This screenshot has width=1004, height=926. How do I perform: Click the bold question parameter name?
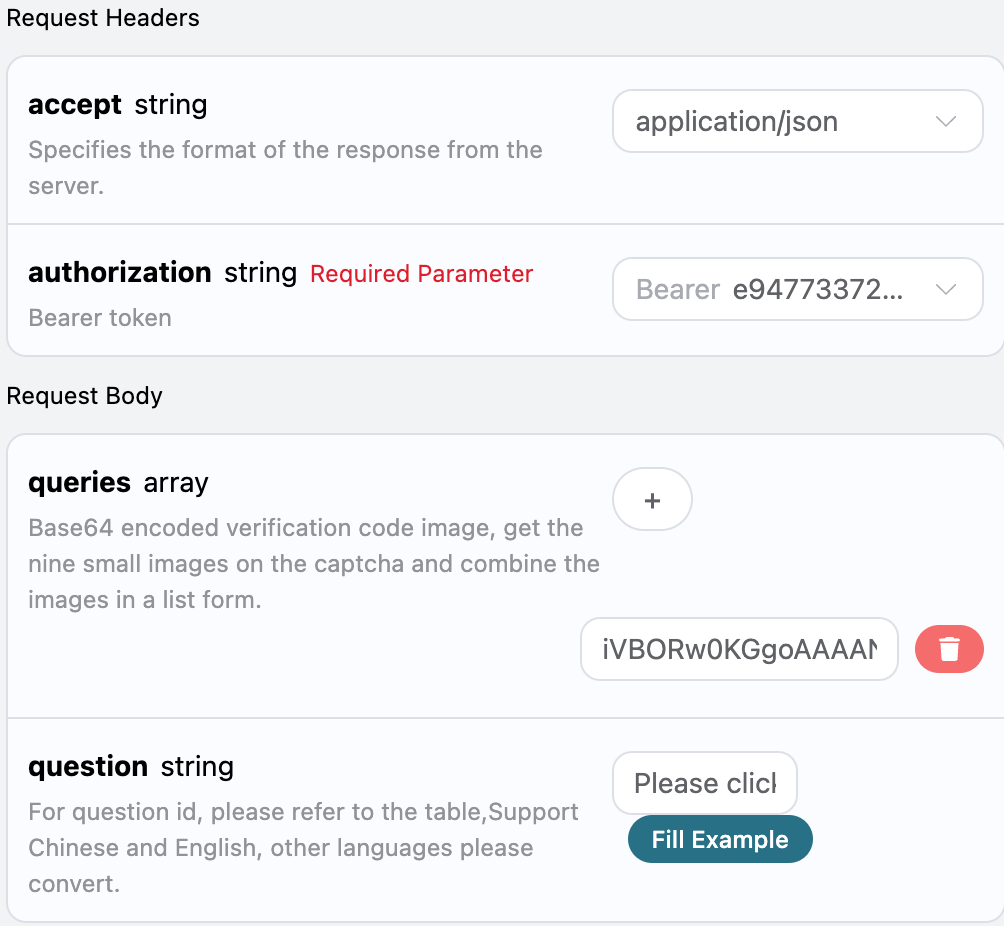[x=88, y=767]
